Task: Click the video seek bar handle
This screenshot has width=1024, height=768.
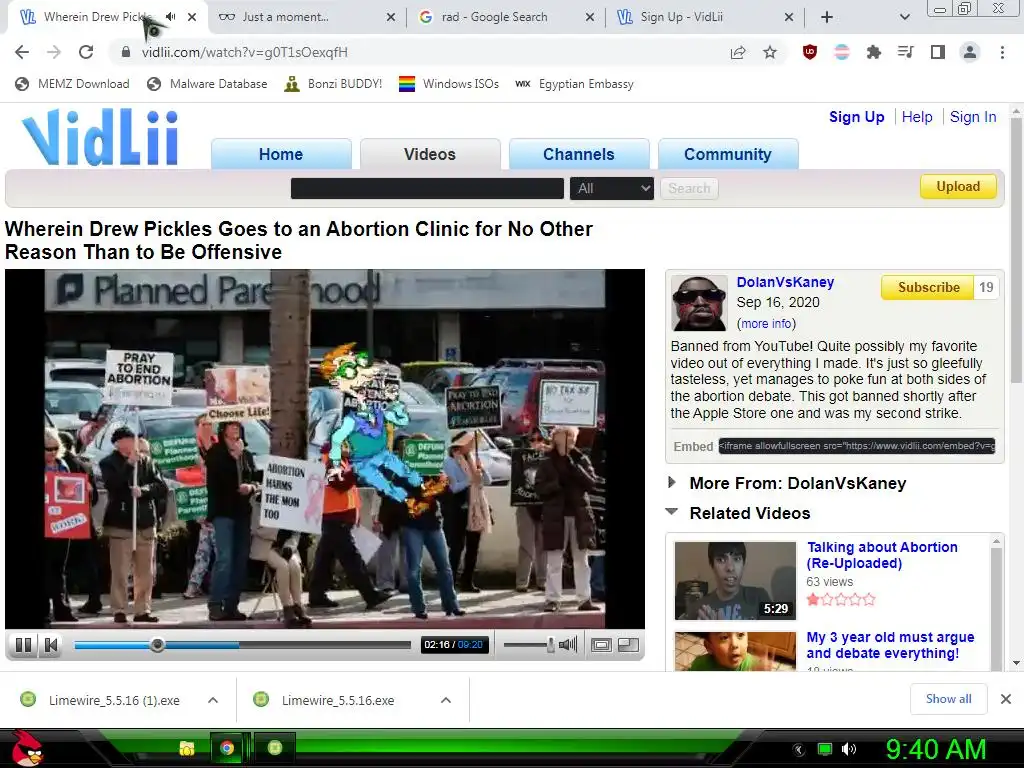Action: tap(157, 645)
